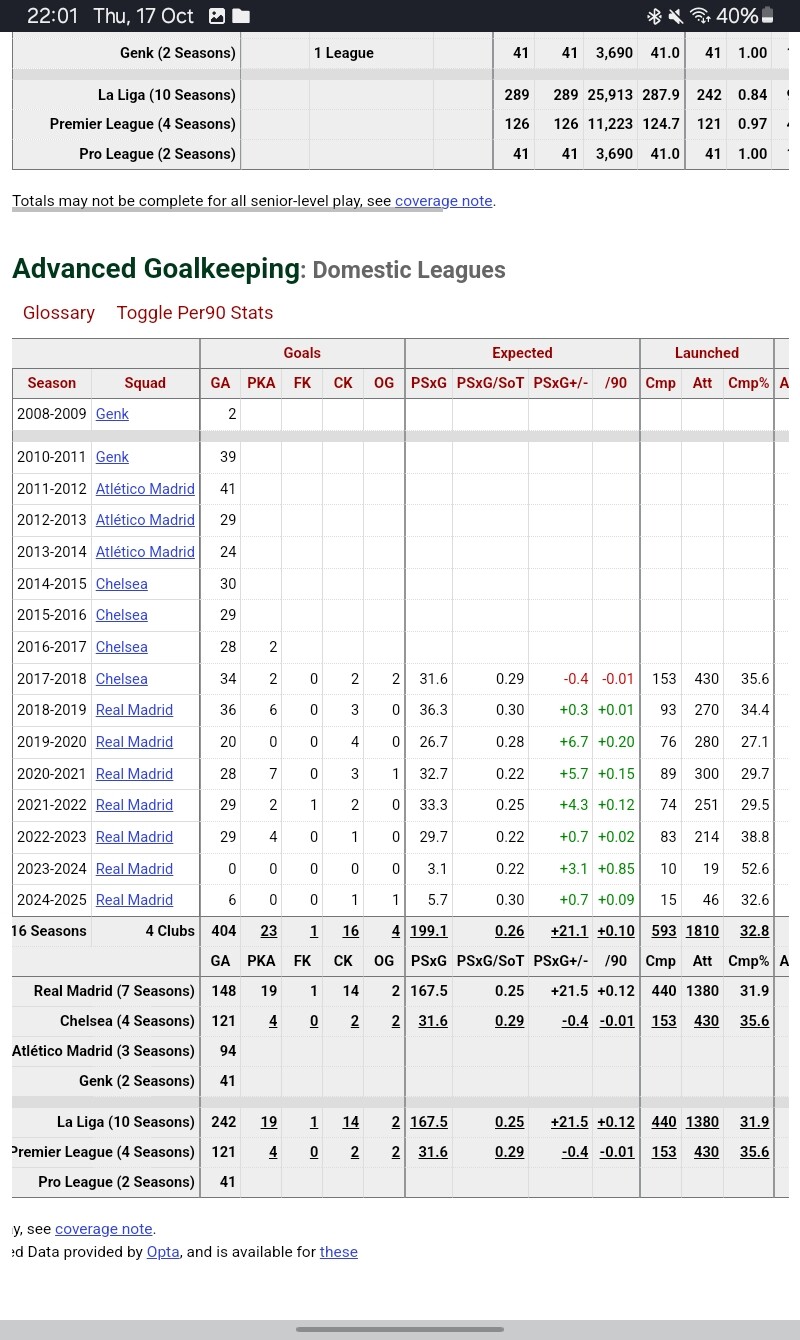Screen dimensions: 800x1340
Task: Sort by PKA column header
Action: point(261,383)
